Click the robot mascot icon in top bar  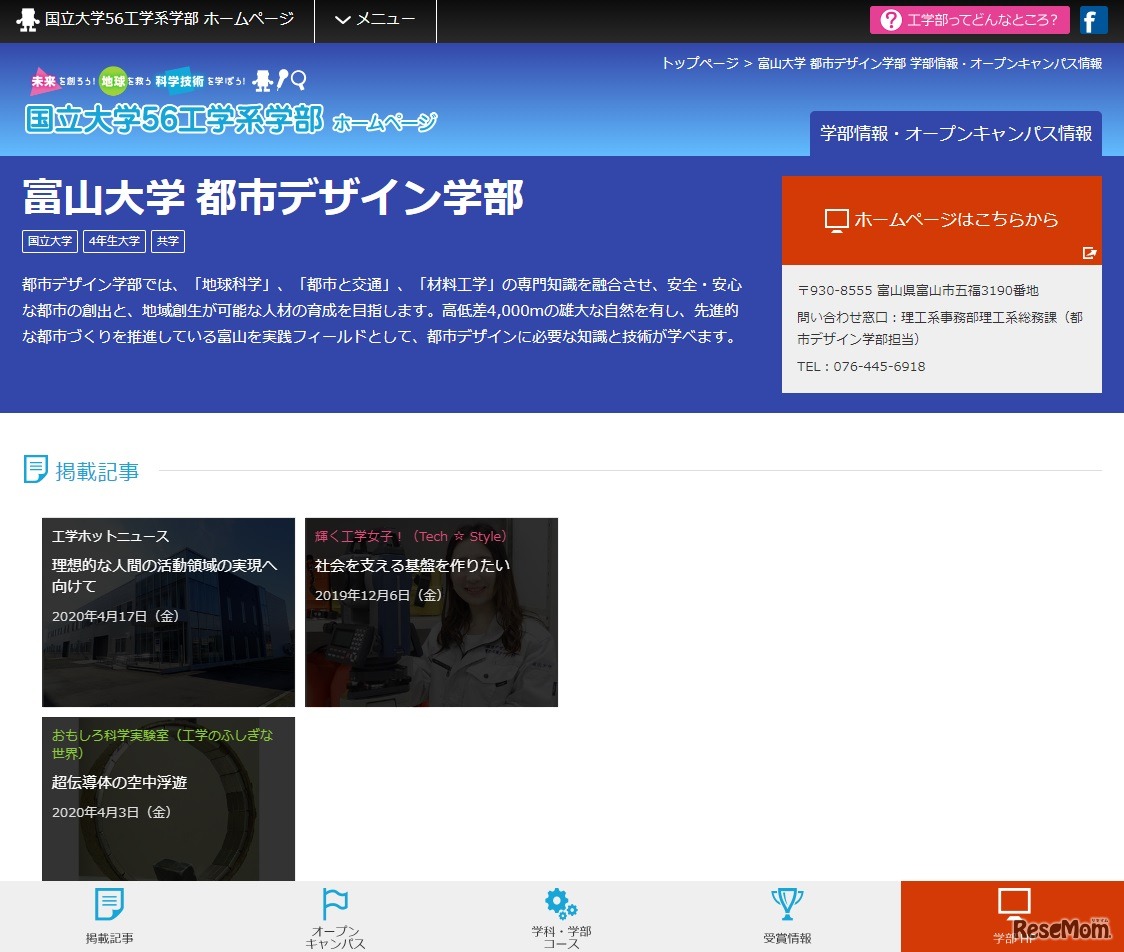point(28,21)
